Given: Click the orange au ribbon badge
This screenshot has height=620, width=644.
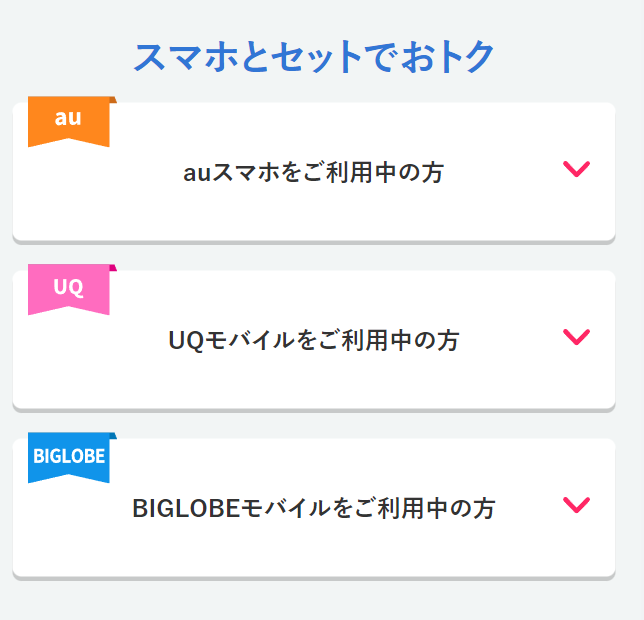Looking at the screenshot, I should click(69, 121).
